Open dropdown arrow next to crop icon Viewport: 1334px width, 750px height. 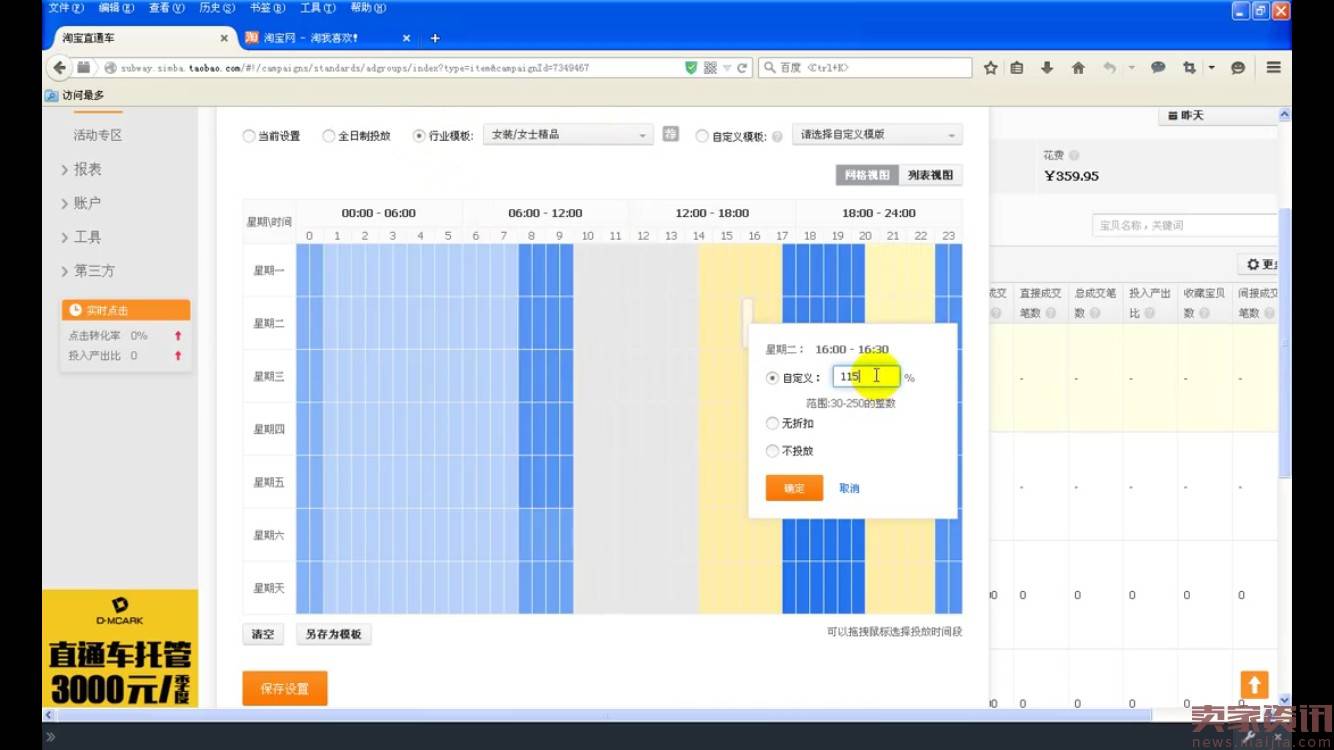click(x=1211, y=68)
